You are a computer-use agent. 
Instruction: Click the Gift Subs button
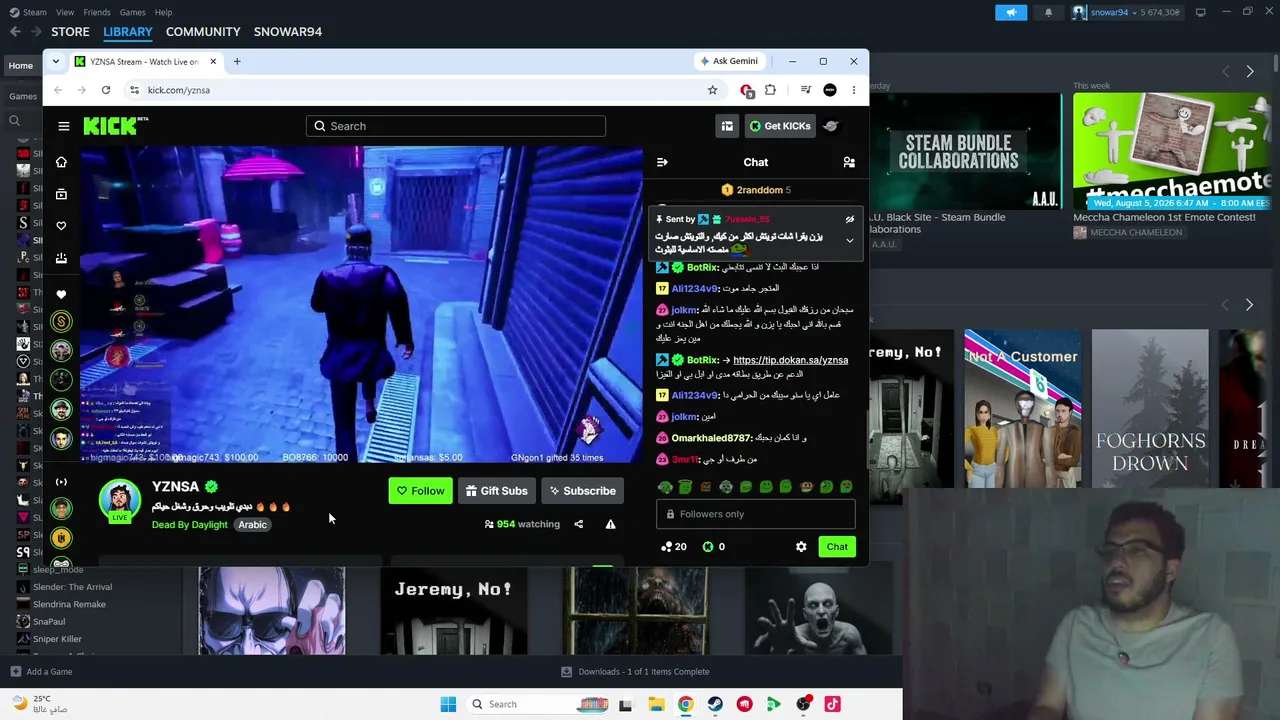496,491
